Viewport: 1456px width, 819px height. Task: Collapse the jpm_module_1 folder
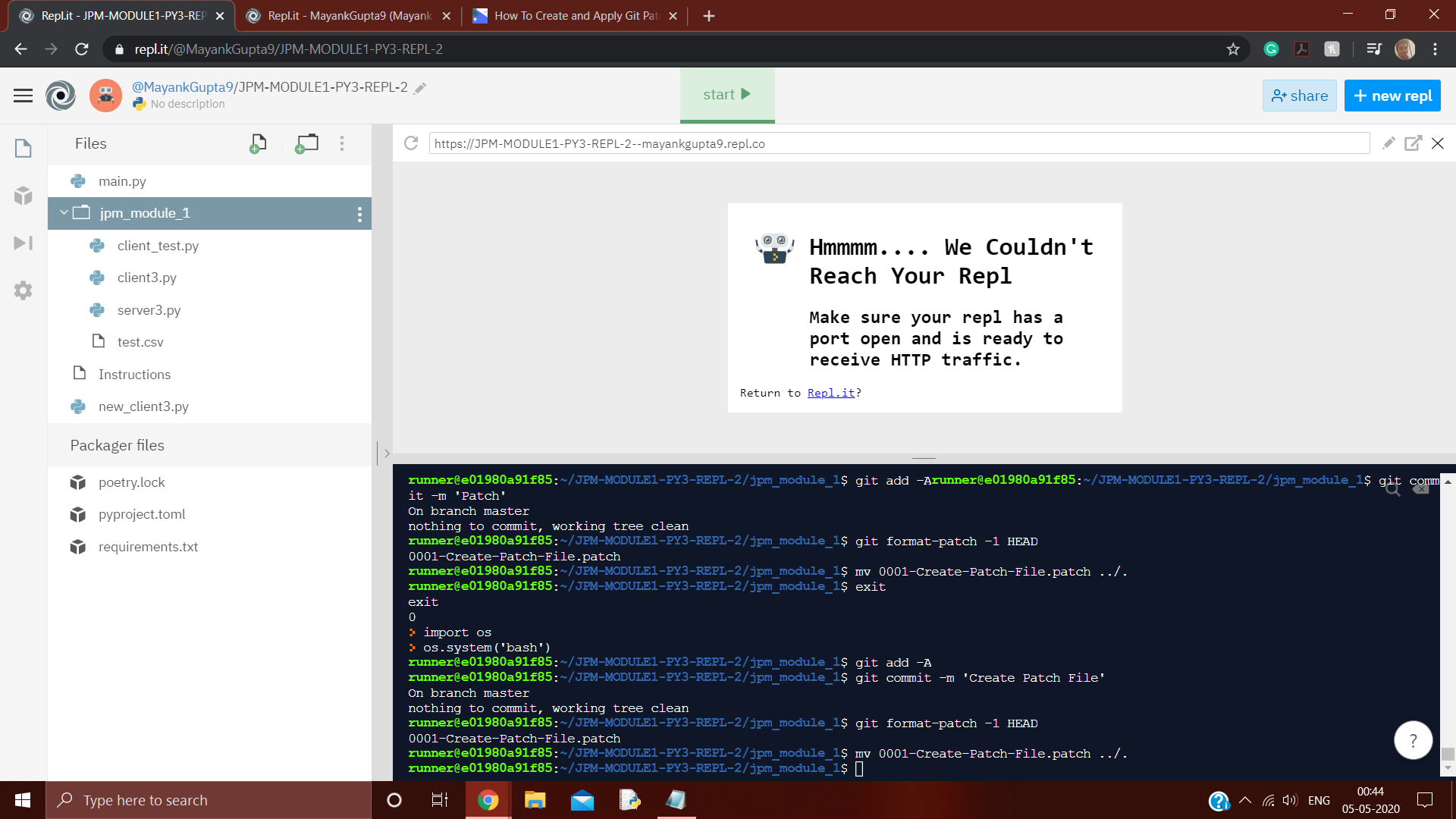pyautogui.click(x=64, y=213)
